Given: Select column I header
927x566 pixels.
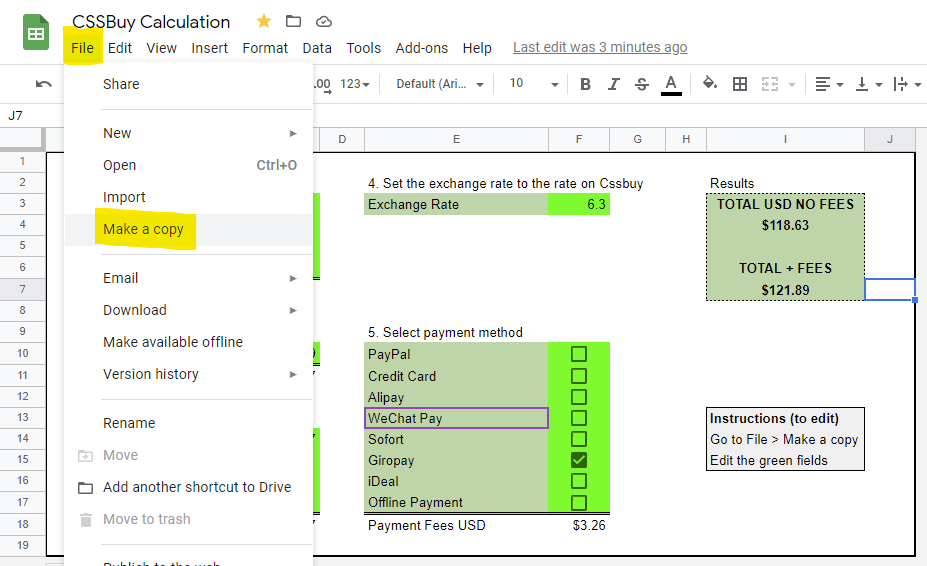Looking at the screenshot, I should click(785, 140).
